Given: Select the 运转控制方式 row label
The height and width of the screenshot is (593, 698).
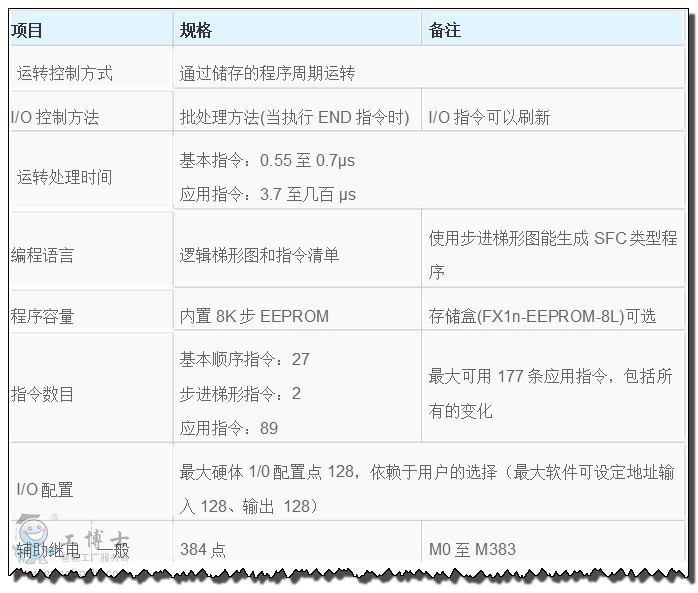Looking at the screenshot, I should tap(65, 73).
